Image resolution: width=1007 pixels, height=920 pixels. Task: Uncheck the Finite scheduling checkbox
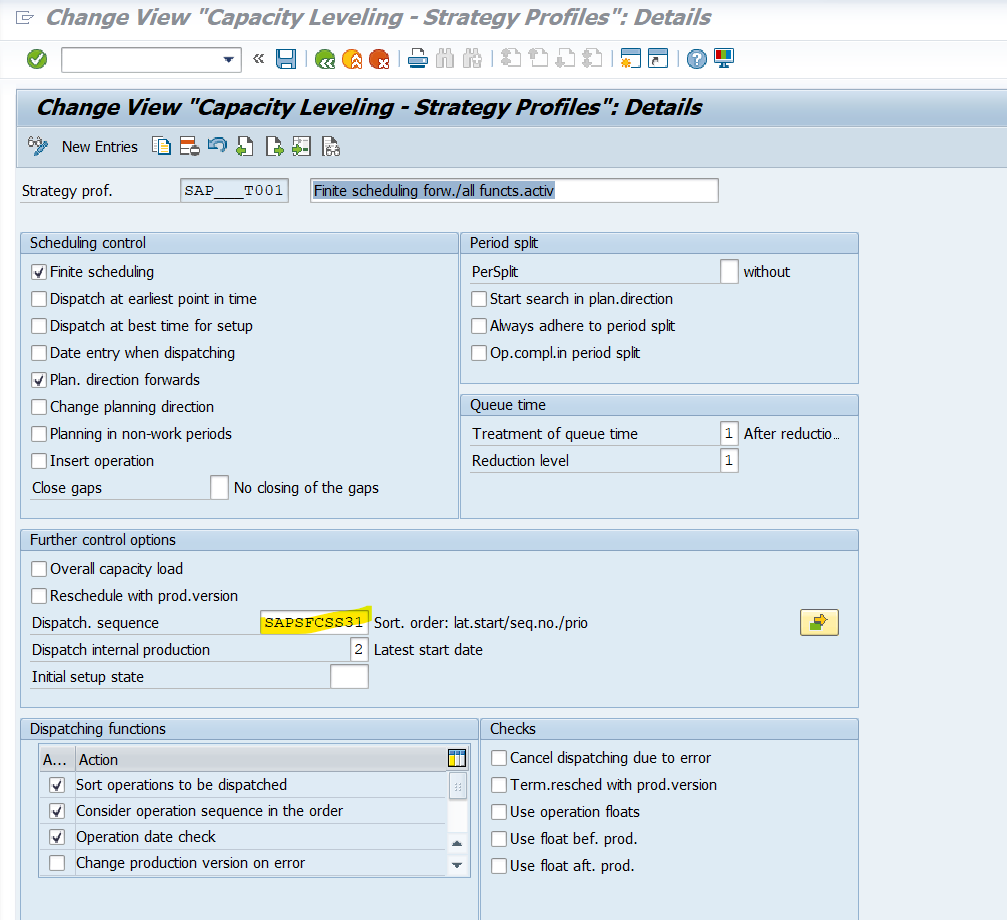coord(39,272)
